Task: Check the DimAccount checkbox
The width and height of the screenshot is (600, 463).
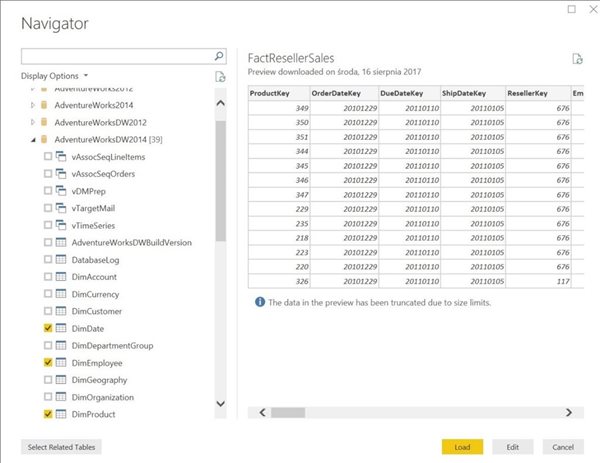Action: coord(48,276)
